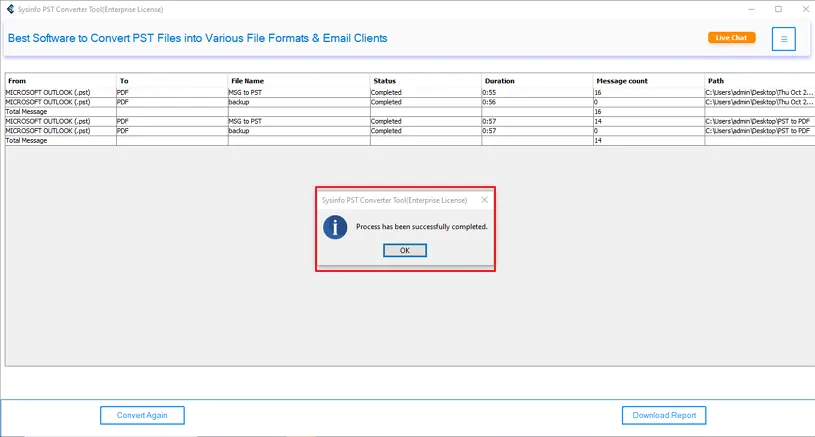
Task: Select the Path column header
Action: (x=759, y=81)
